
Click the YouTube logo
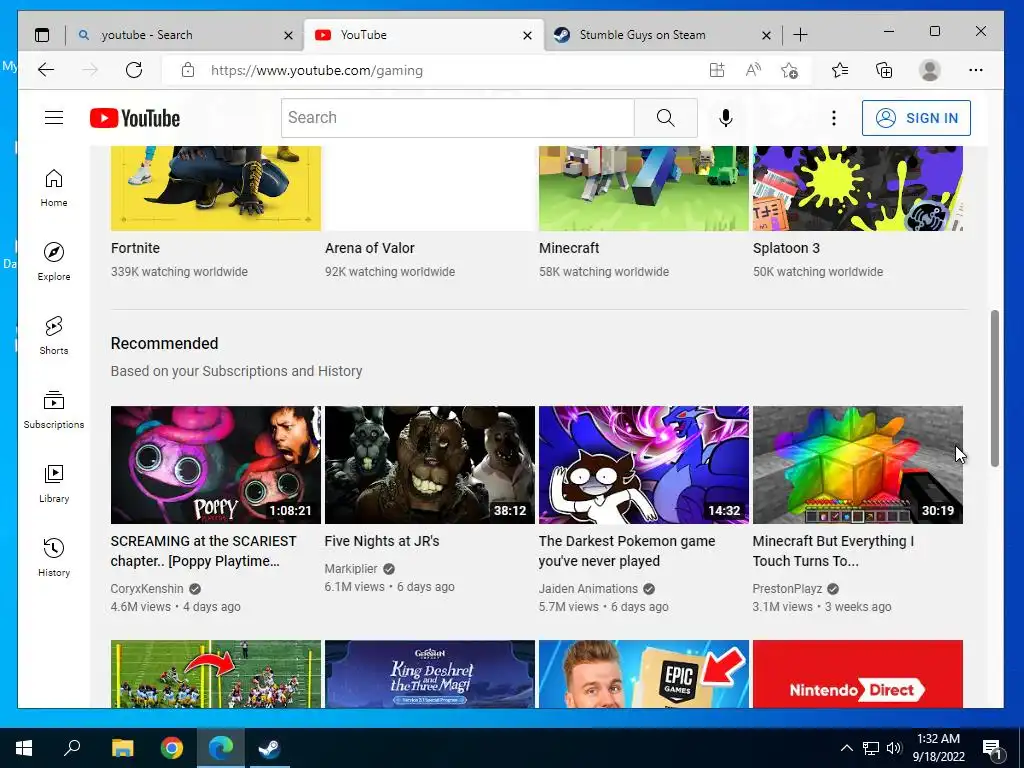click(x=135, y=118)
